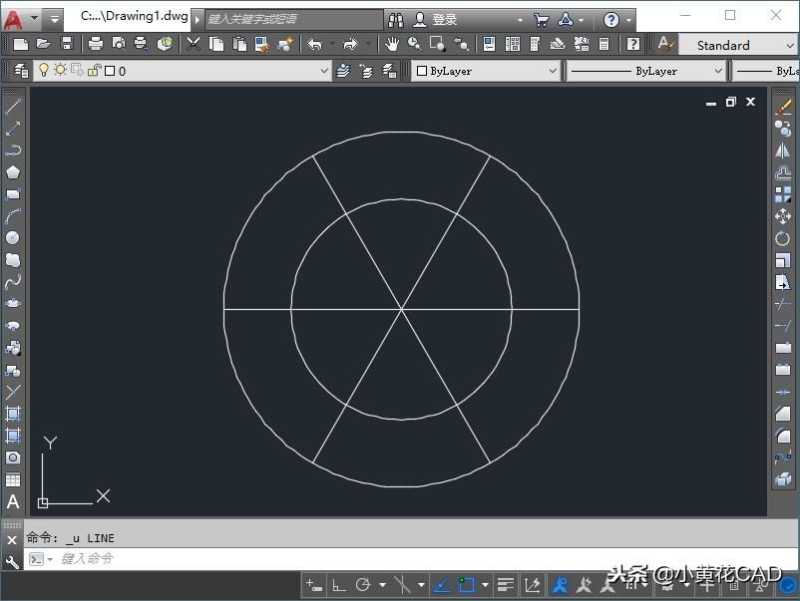Activate the Hatch tool
Viewport: 800px width, 601px height.
tap(11, 414)
